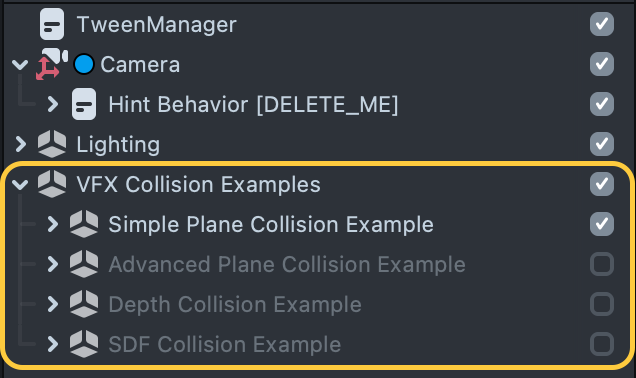Uncheck the Simple Plane Collision Example checkbox
This screenshot has width=636, height=378.
click(602, 224)
